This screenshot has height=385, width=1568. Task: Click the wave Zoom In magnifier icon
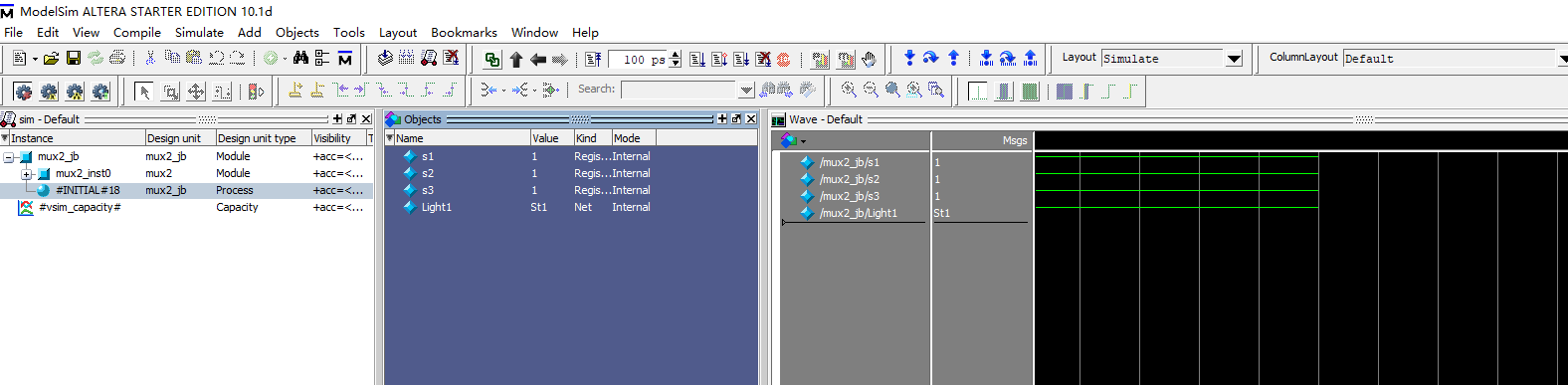(x=849, y=90)
